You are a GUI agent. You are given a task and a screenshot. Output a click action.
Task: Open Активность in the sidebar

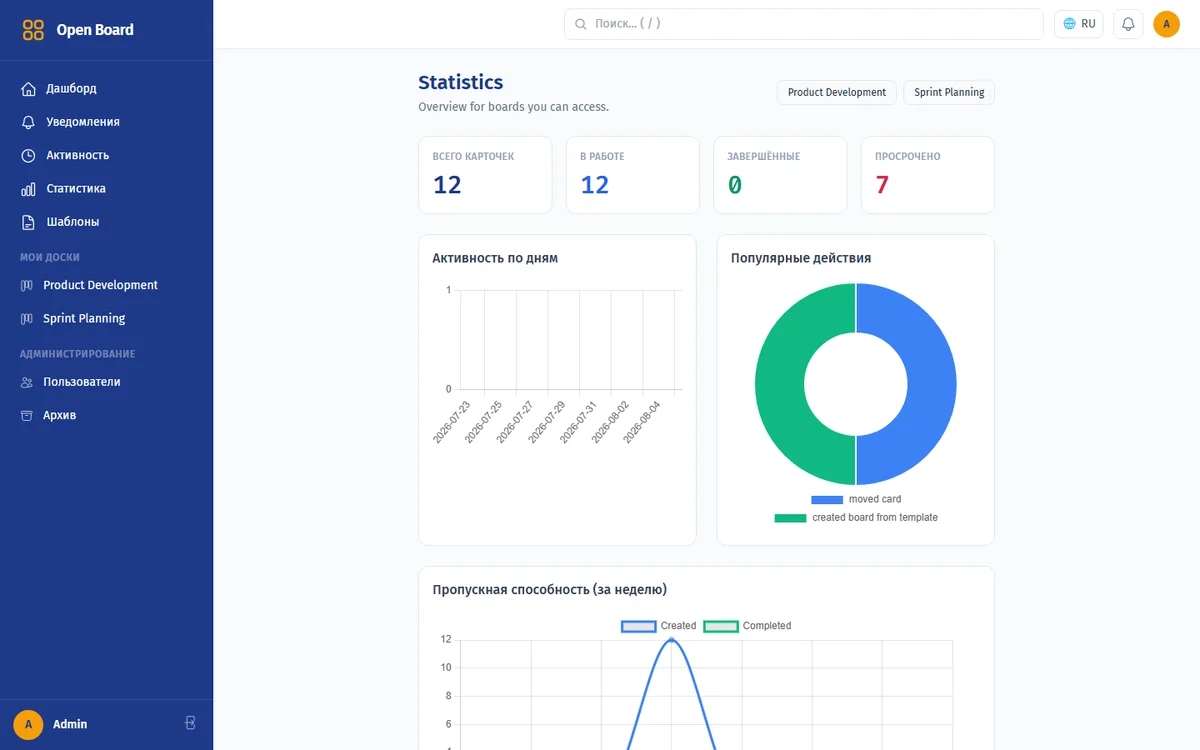(x=106, y=155)
